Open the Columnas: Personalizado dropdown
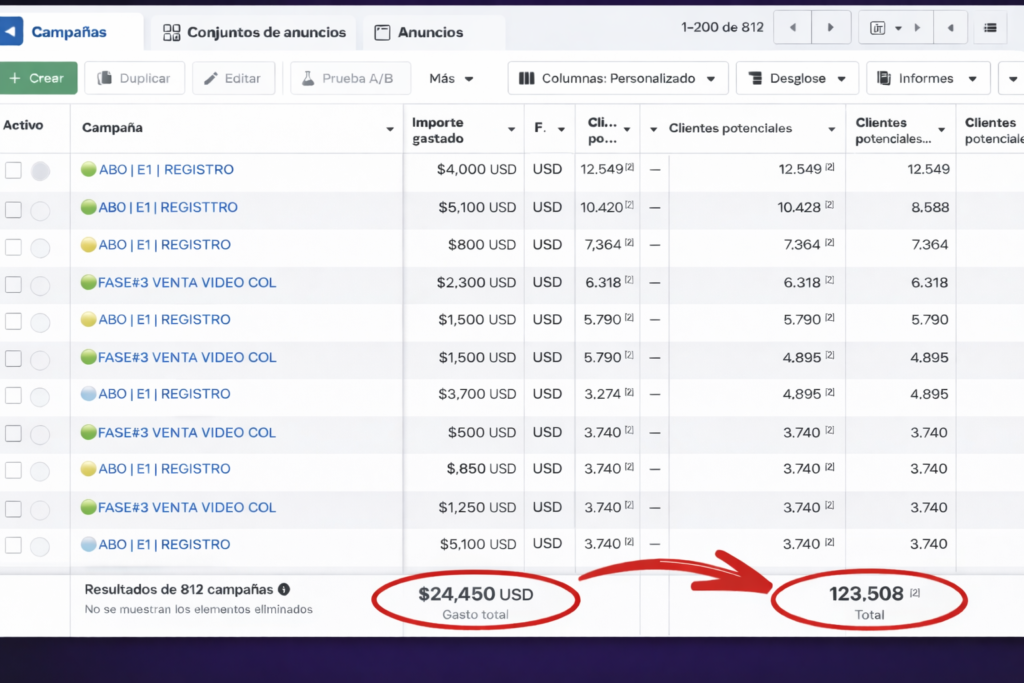Screen dimensions: 1024x683 coord(617,78)
